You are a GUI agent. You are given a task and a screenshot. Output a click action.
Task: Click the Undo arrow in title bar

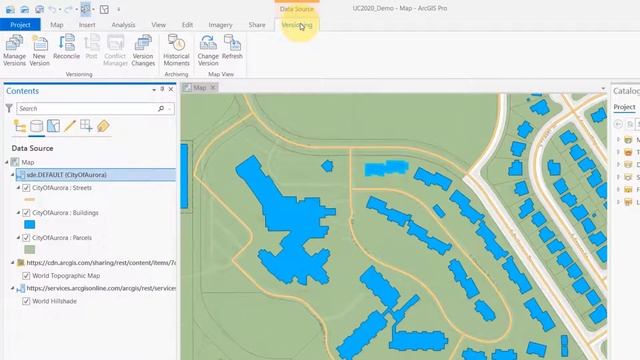tap(52, 9)
